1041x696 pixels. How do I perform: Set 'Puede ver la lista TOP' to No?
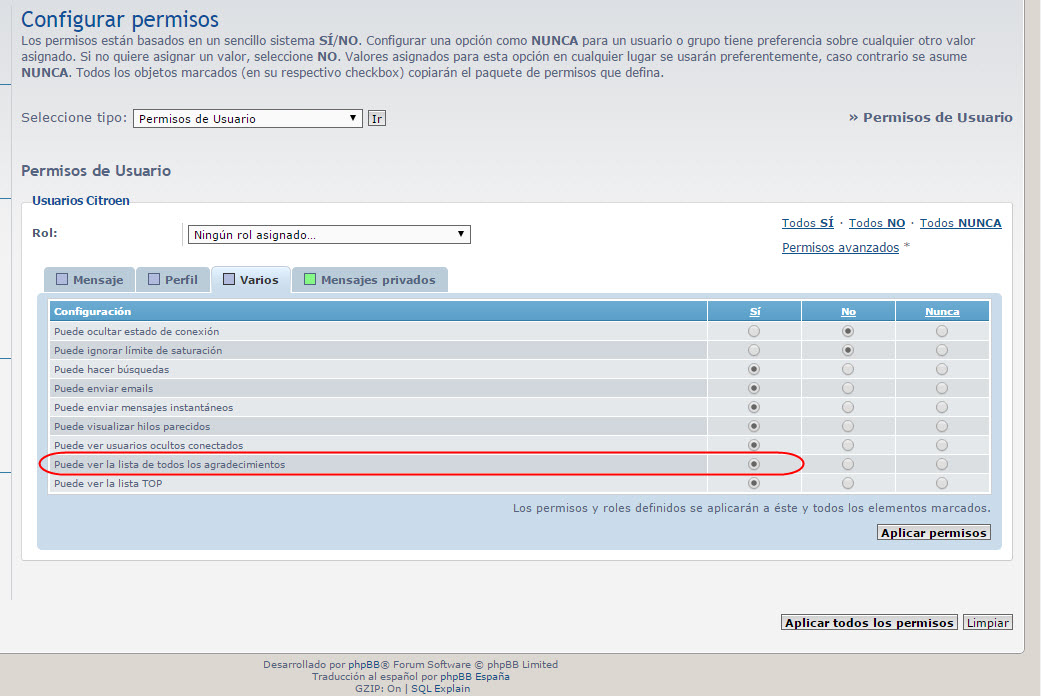point(848,483)
